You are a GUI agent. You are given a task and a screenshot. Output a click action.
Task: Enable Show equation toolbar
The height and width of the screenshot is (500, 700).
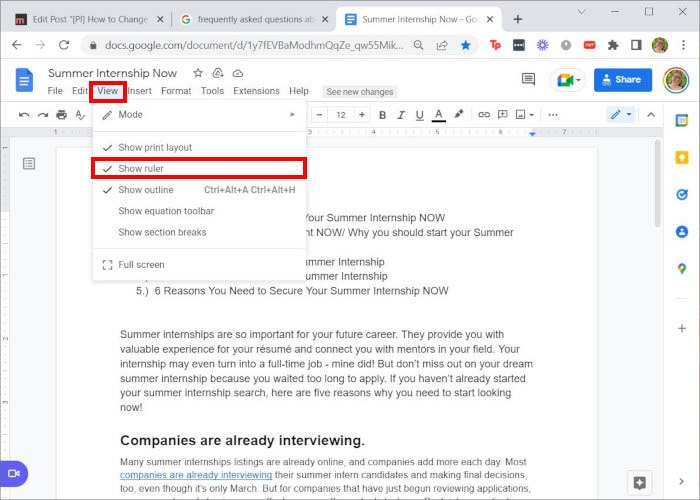click(199, 211)
